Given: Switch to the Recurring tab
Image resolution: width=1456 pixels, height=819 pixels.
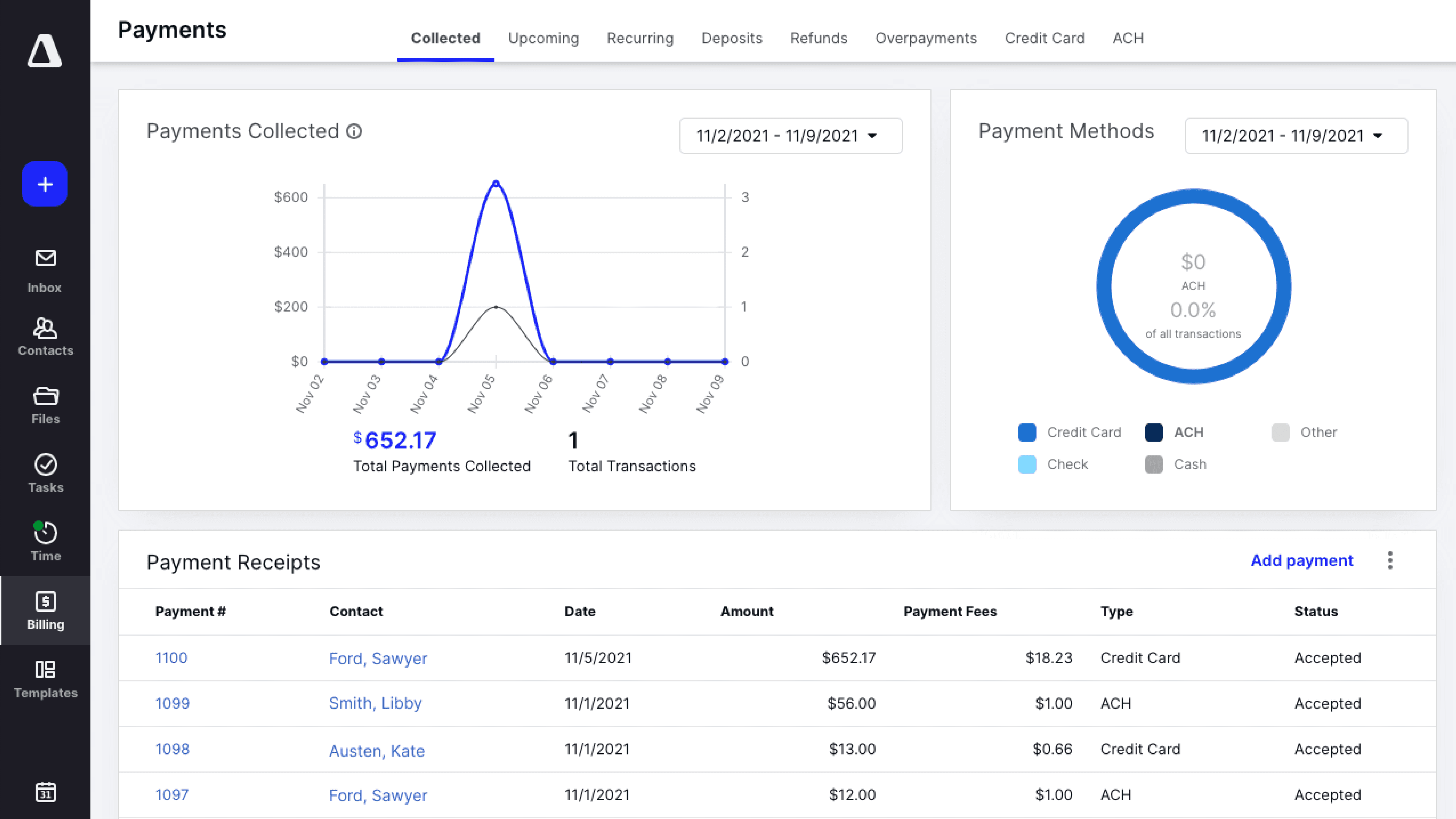Looking at the screenshot, I should point(640,38).
